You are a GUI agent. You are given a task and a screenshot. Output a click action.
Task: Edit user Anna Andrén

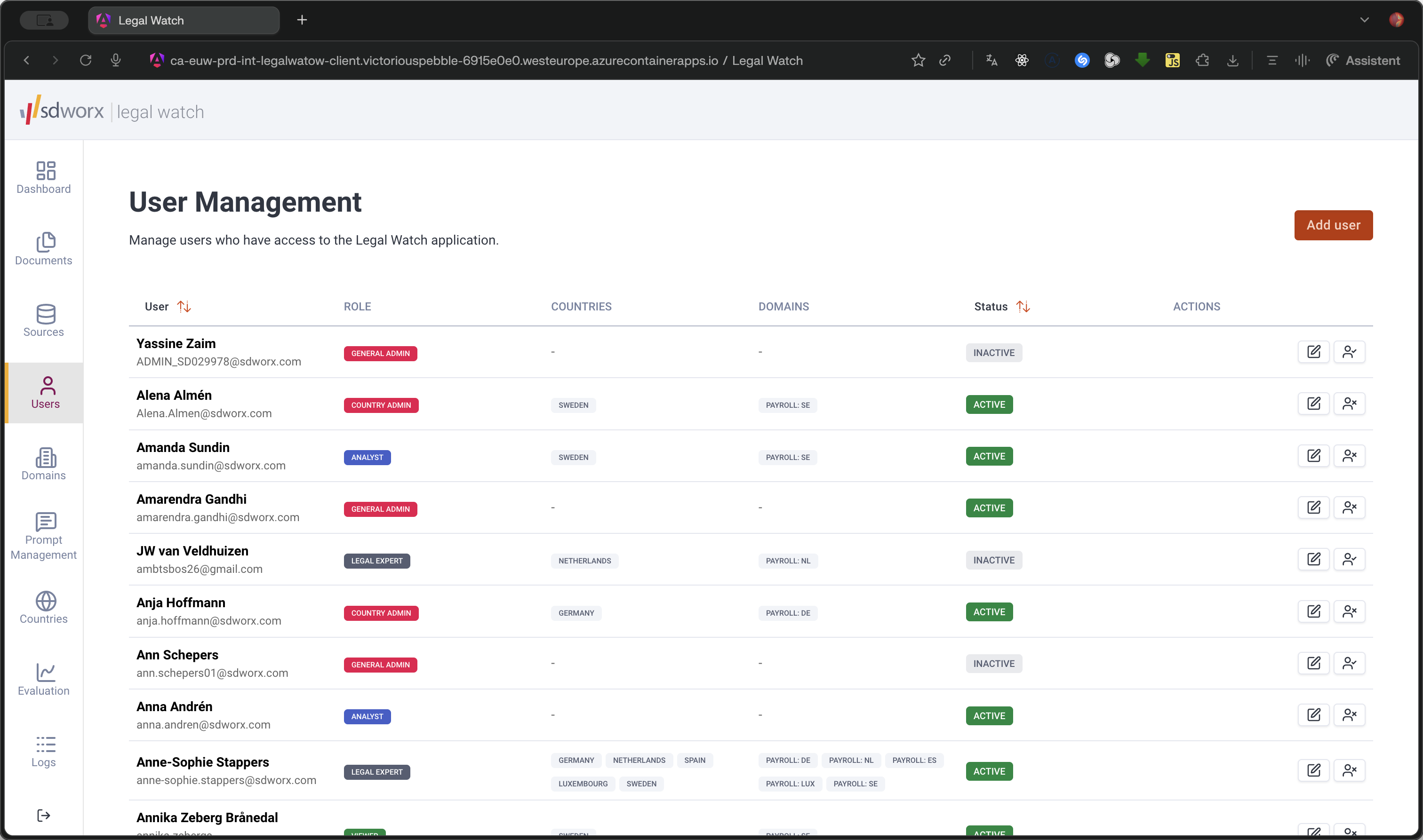pos(1314,715)
